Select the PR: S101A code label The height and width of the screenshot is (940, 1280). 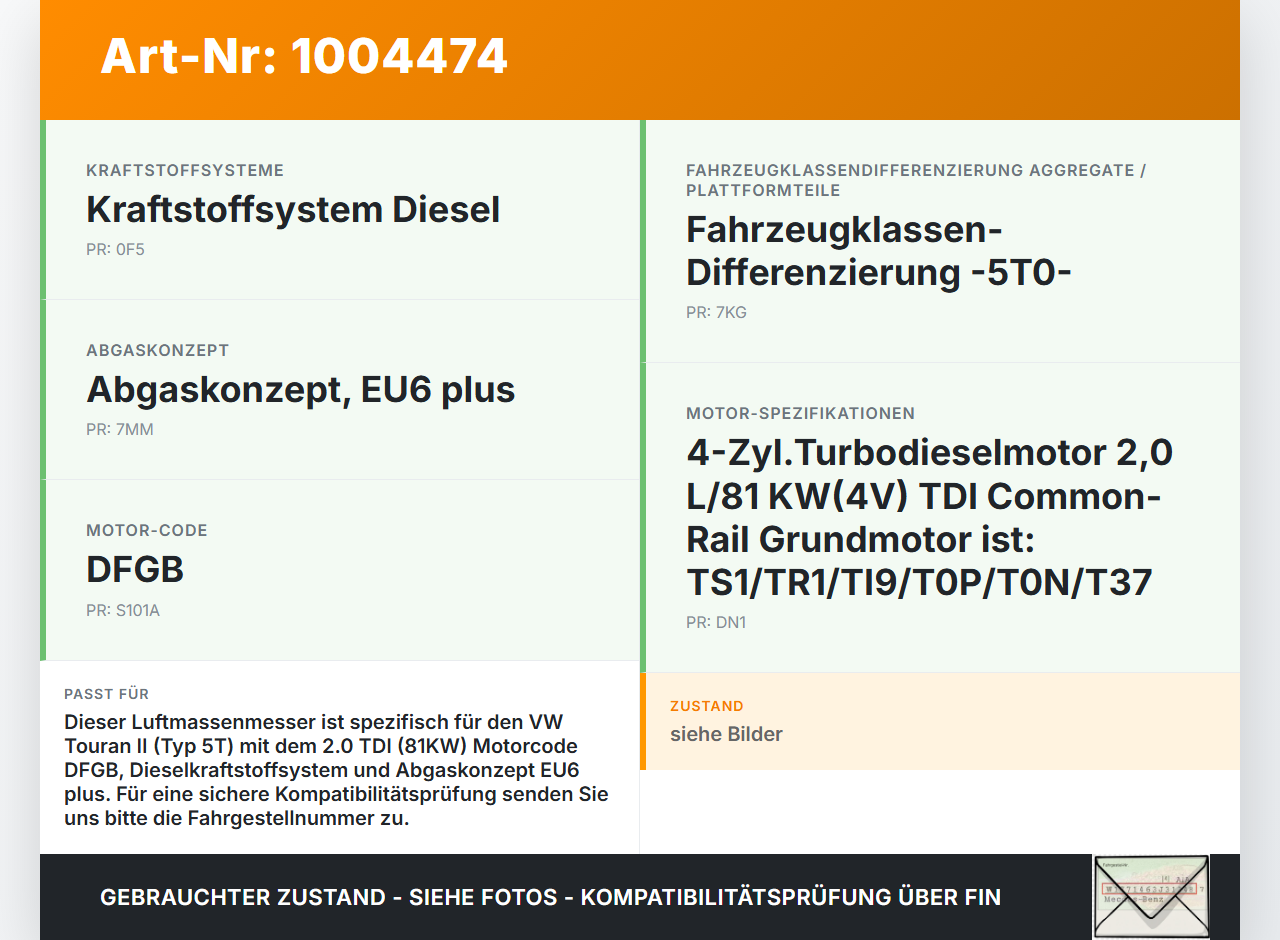tap(121, 609)
